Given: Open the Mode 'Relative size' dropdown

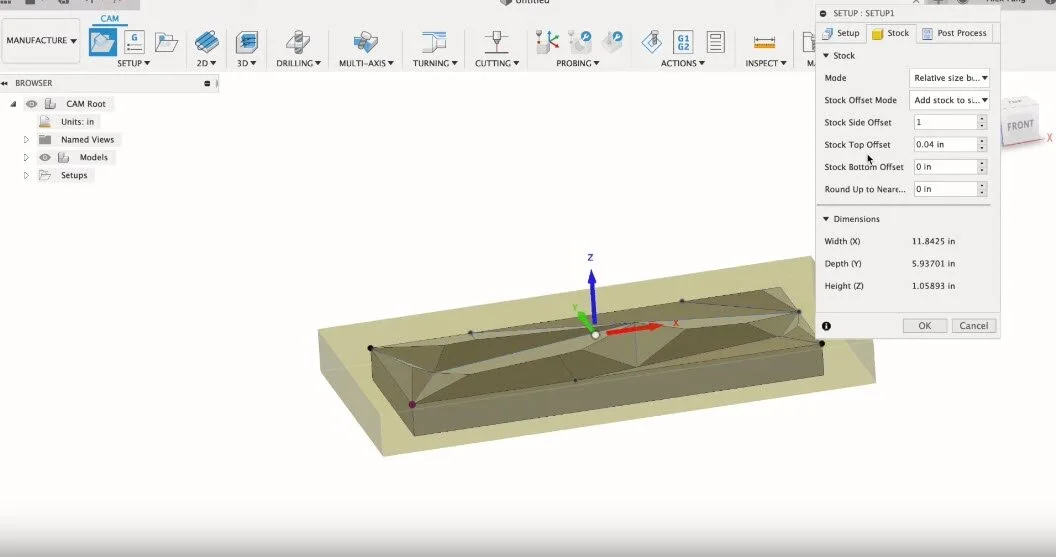Looking at the screenshot, I should click(x=950, y=78).
